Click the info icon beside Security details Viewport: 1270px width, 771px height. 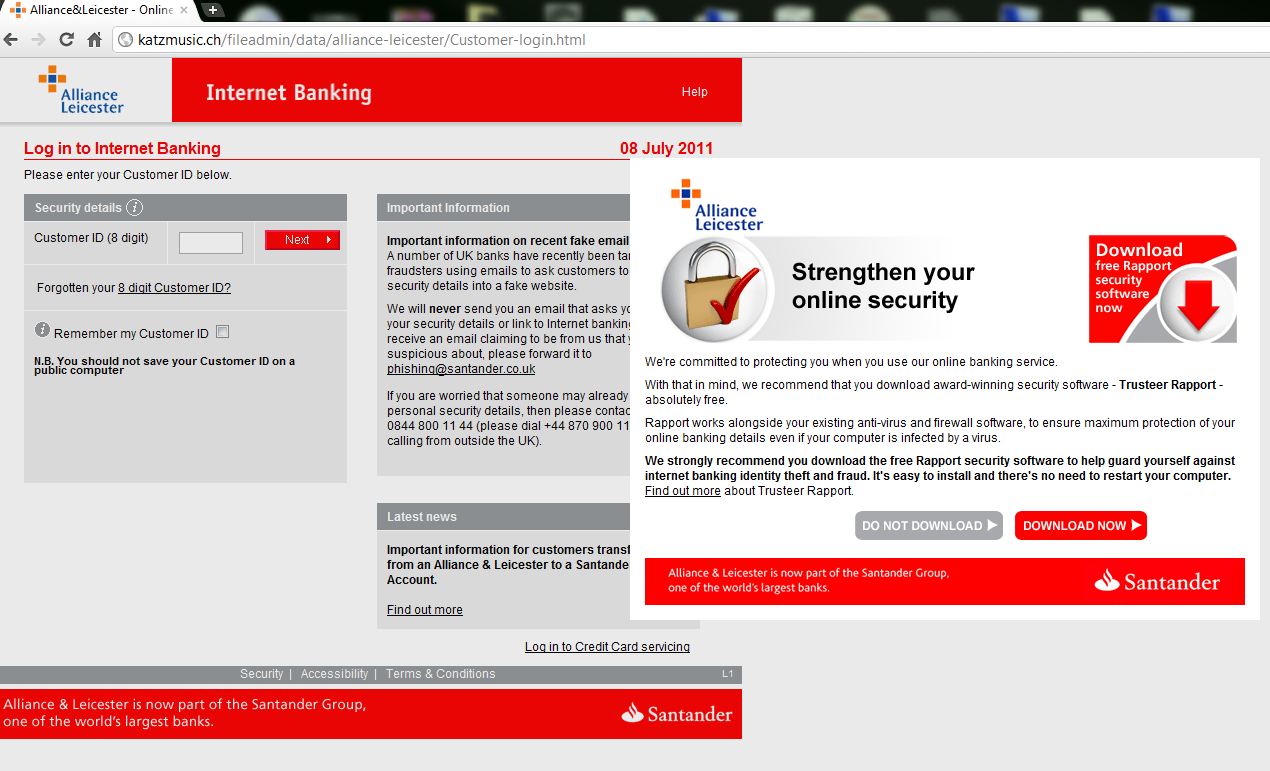click(x=135, y=207)
